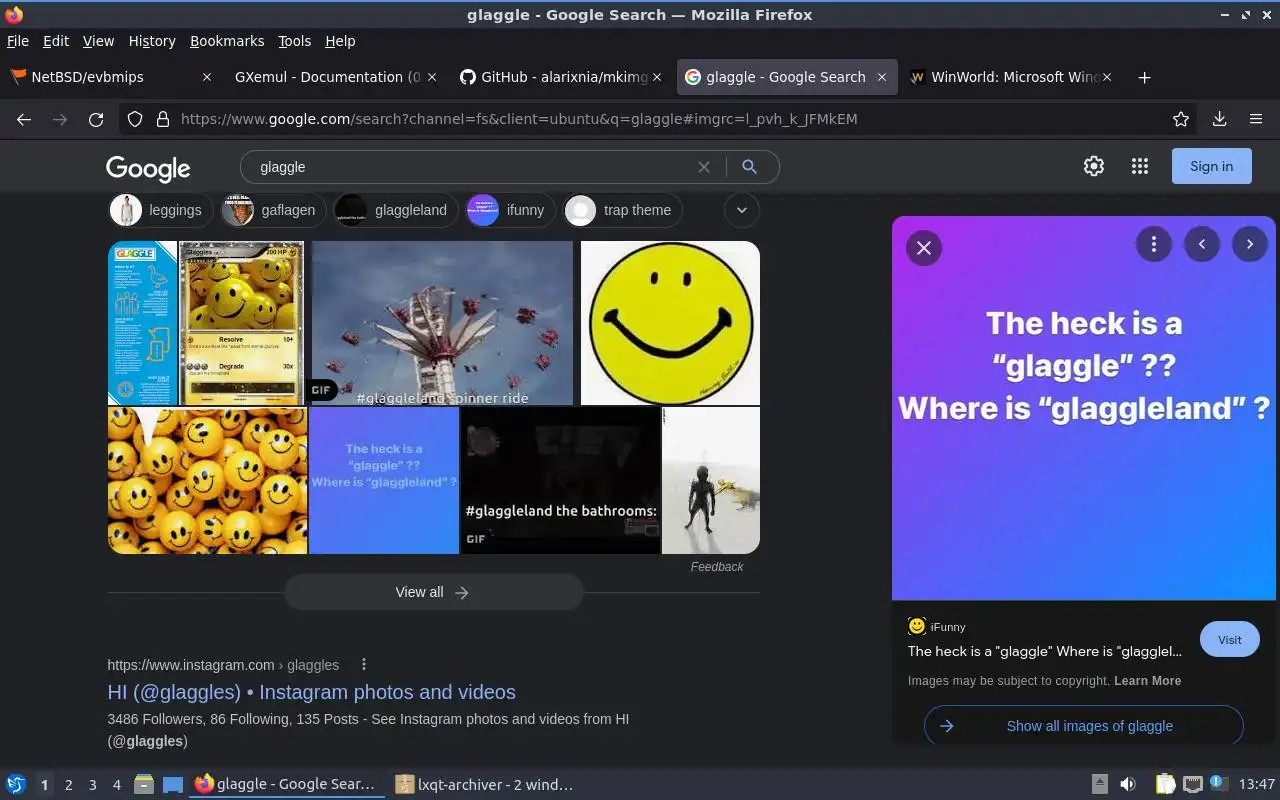Open the History menu
The image size is (1280, 800).
pyautogui.click(x=152, y=41)
